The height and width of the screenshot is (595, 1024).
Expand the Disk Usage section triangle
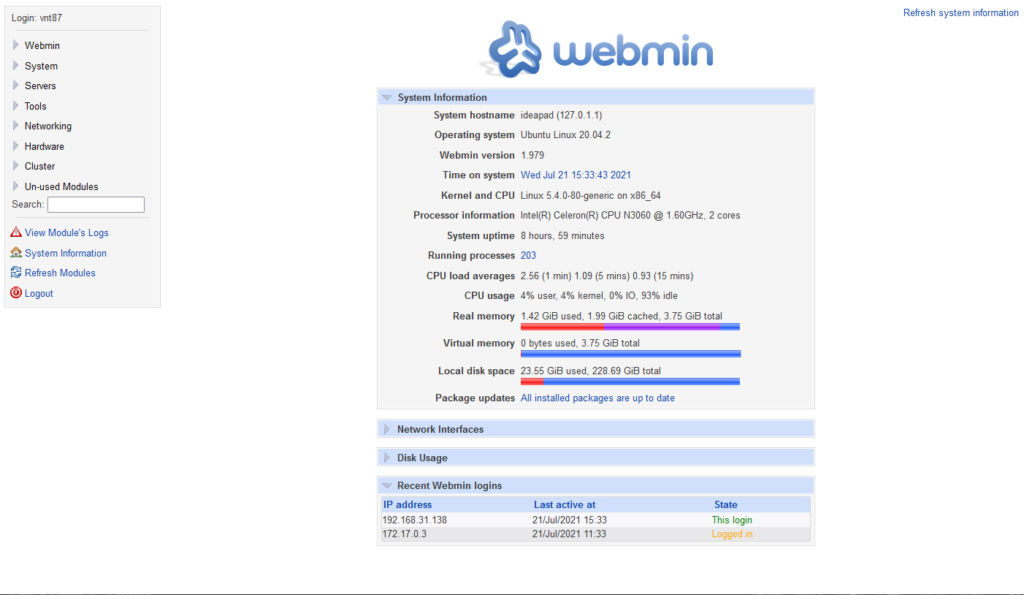387,458
